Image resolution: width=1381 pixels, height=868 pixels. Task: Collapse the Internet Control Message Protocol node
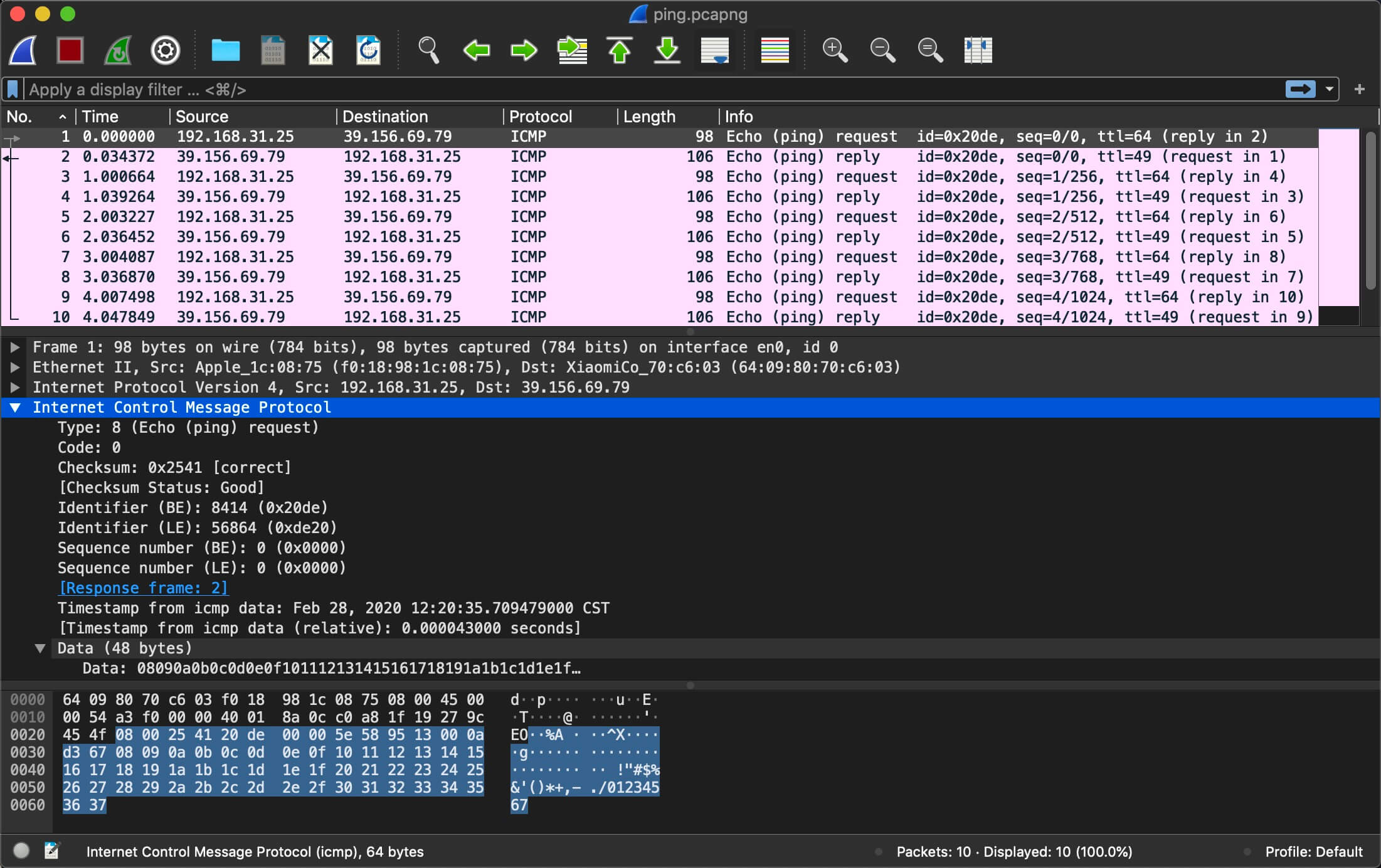(x=15, y=408)
